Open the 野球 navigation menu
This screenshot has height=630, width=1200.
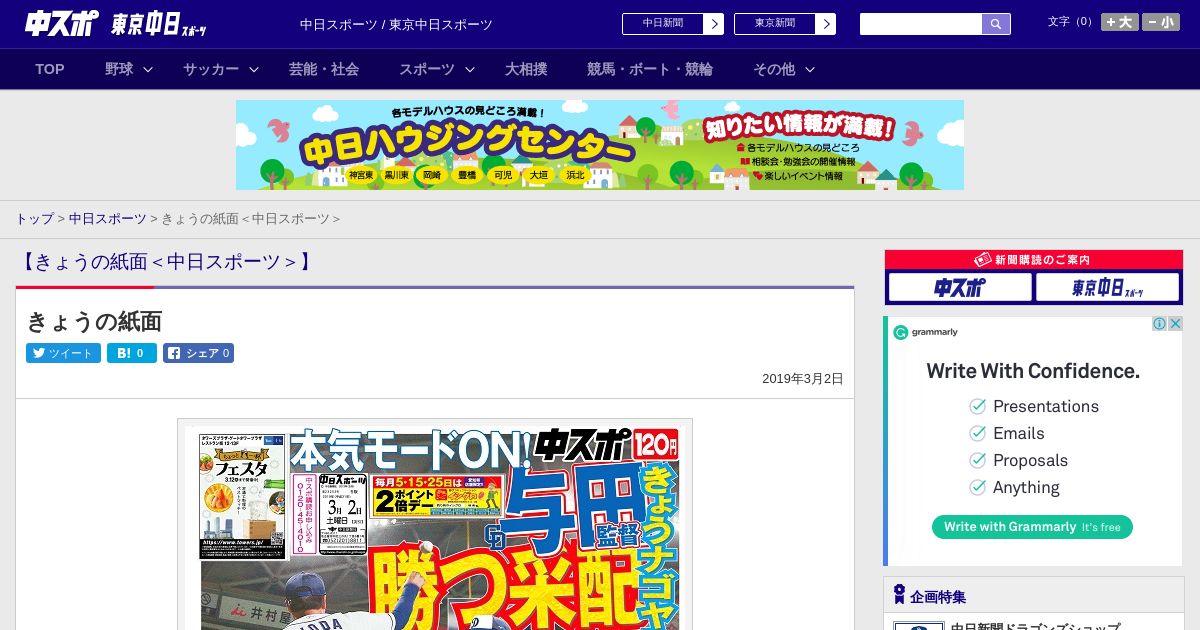pyautogui.click(x=119, y=69)
